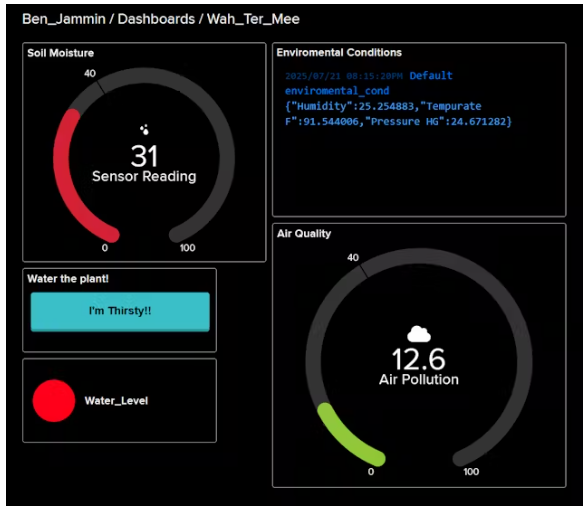Viewport: 586px width, 510px height.
Task: Click the Soil Moisture block title
Action: click(x=61, y=53)
